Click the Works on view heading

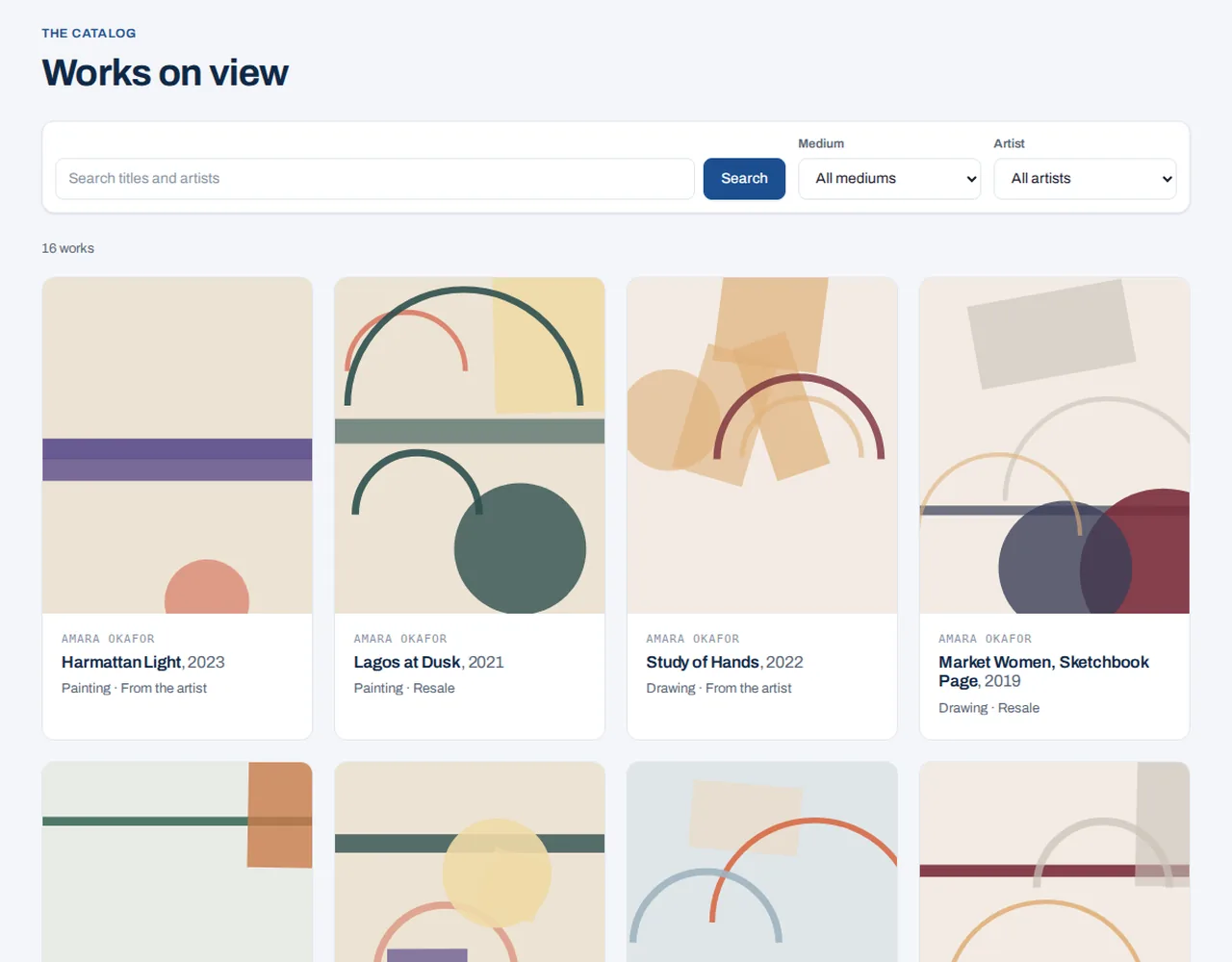pyautogui.click(x=165, y=73)
